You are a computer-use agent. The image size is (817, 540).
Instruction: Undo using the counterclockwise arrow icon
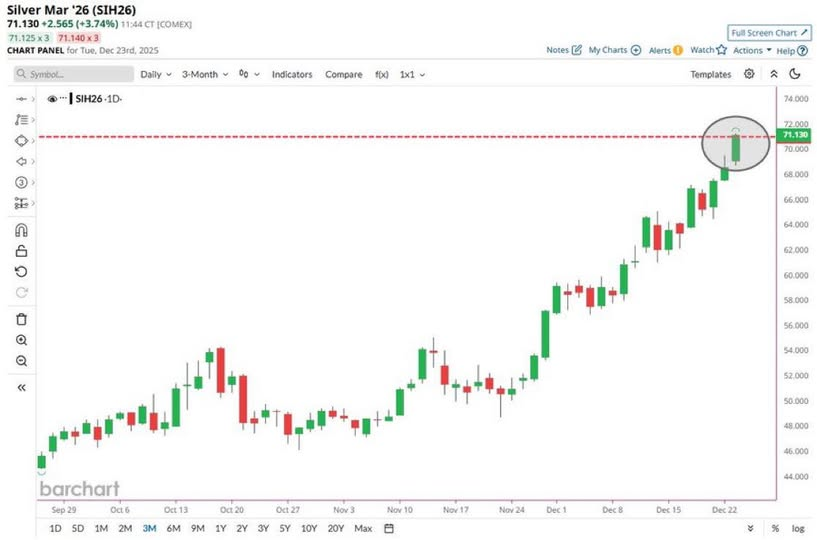pos(21,272)
